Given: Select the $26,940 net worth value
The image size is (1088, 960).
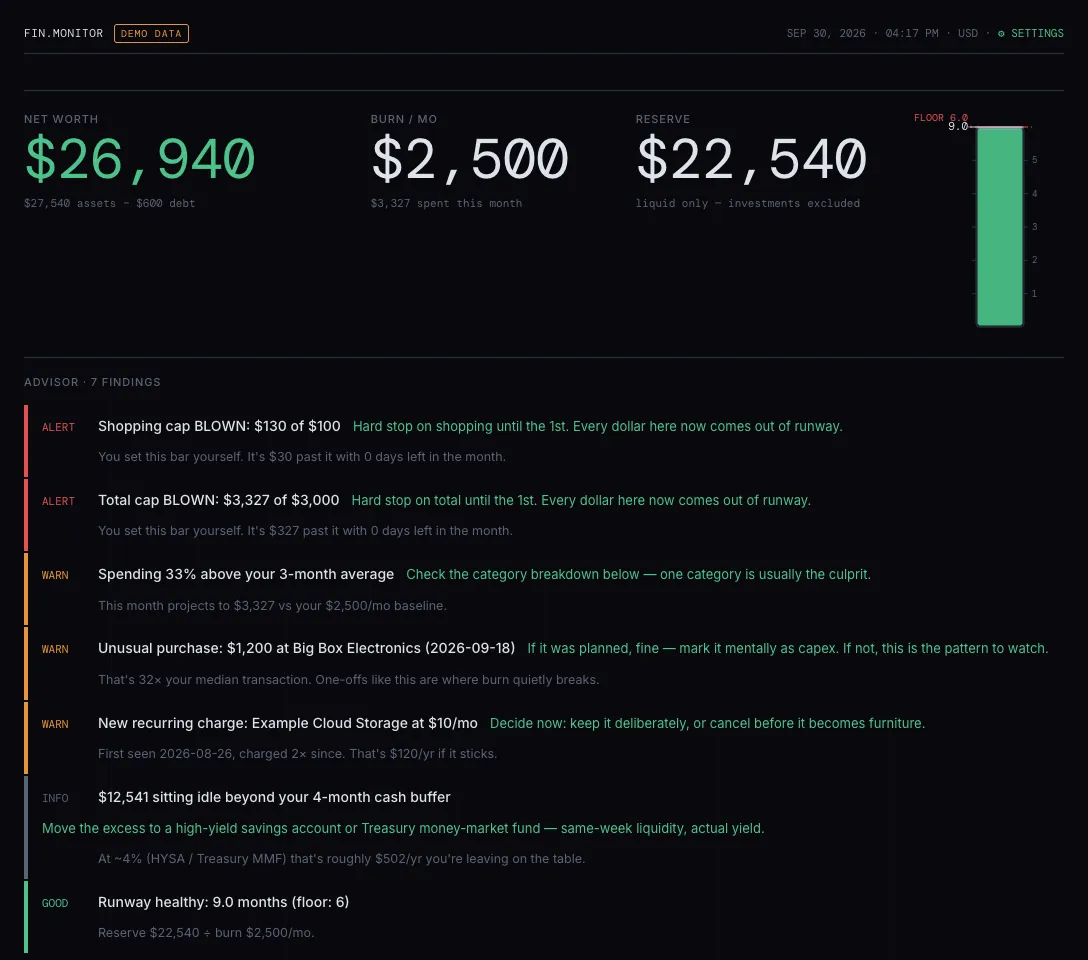Looking at the screenshot, I should [140, 160].
